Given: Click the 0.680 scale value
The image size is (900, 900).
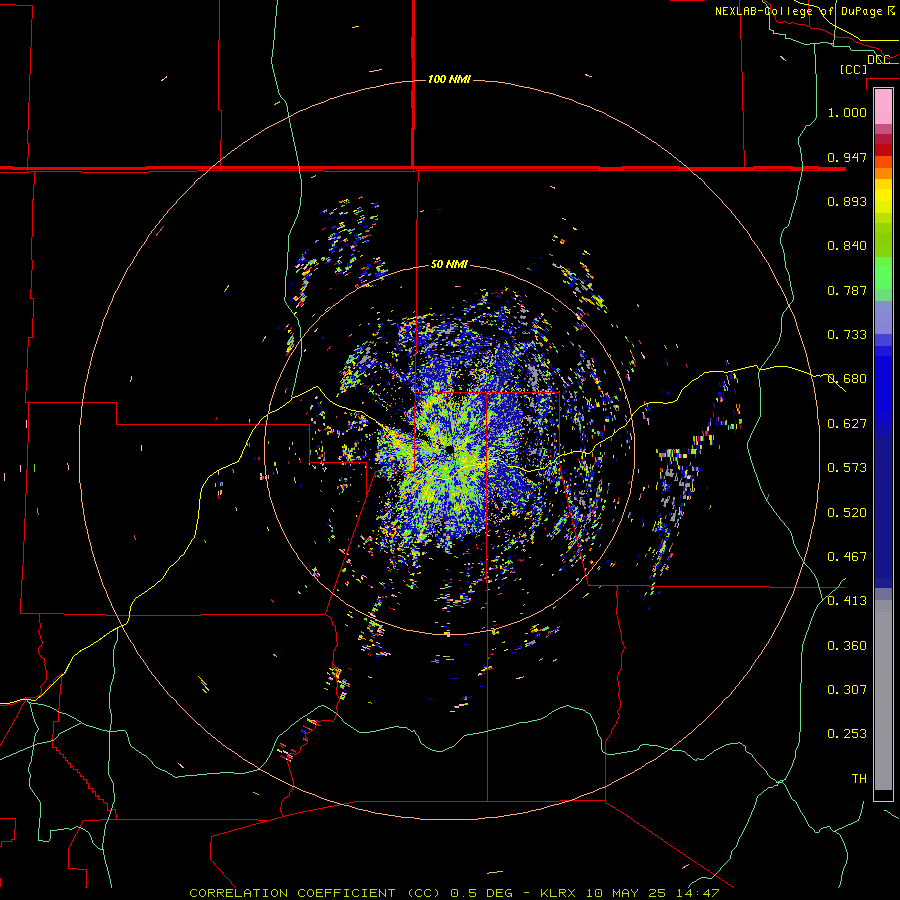Looking at the screenshot, I should tap(847, 379).
